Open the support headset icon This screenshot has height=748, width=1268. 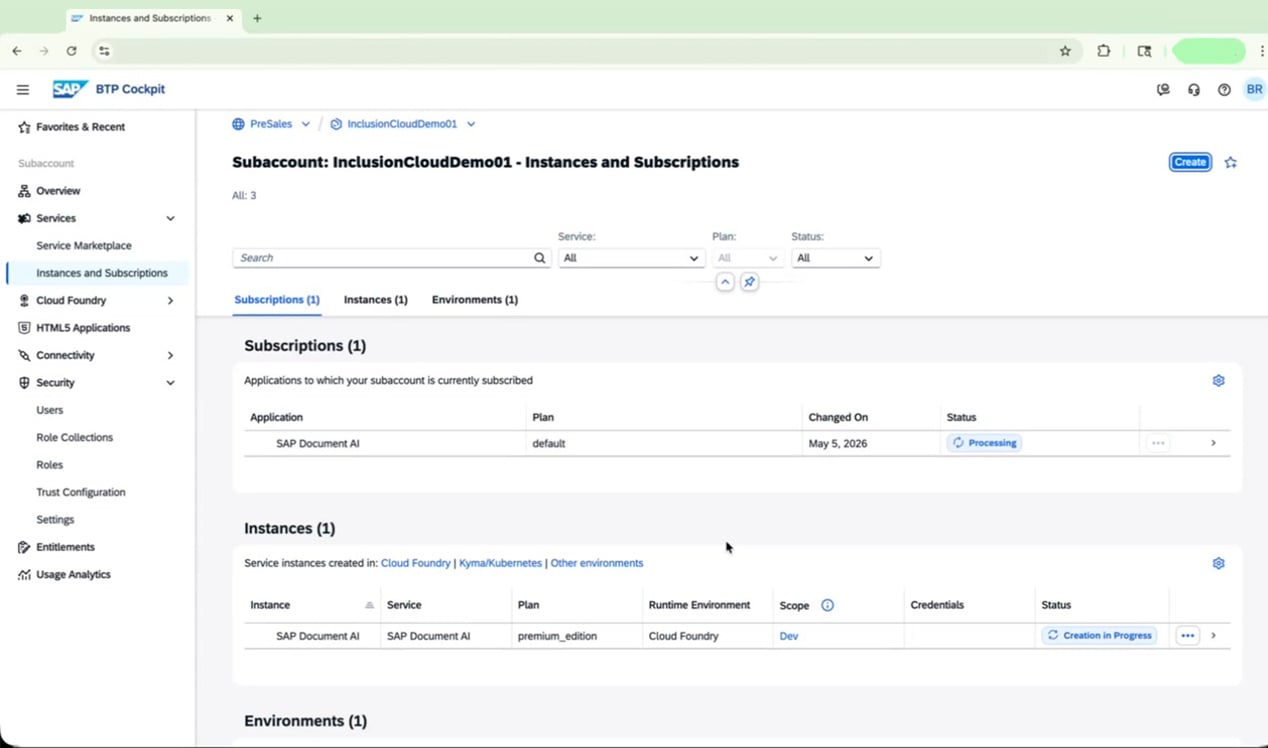1194,89
